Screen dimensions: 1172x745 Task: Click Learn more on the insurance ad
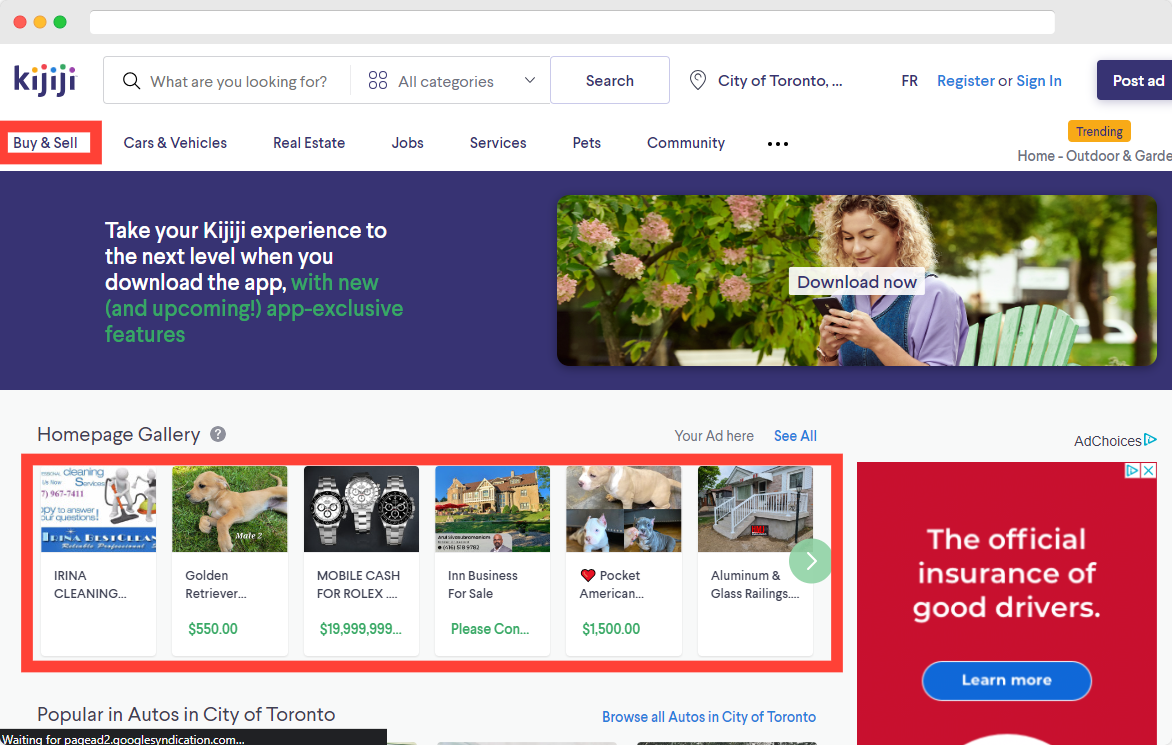click(x=1006, y=680)
